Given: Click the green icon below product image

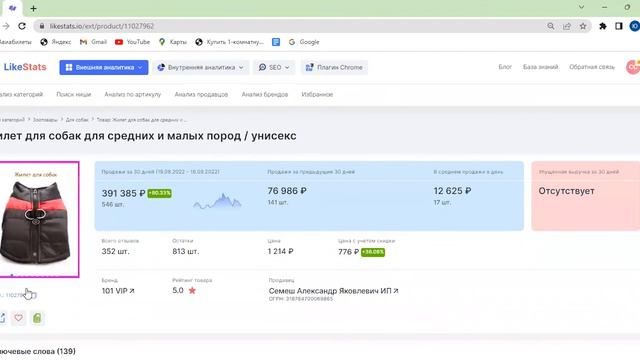Looking at the screenshot, I should click(x=37, y=318).
